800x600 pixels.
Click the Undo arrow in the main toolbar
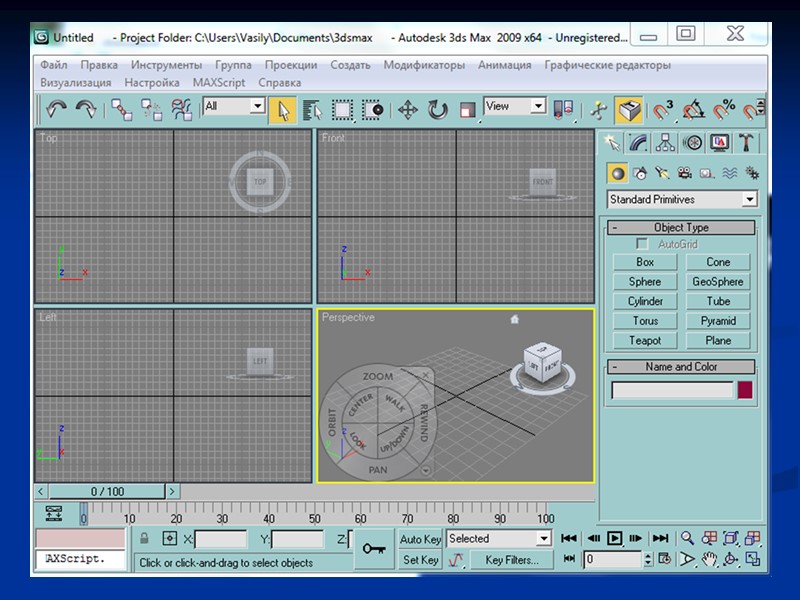[56, 109]
